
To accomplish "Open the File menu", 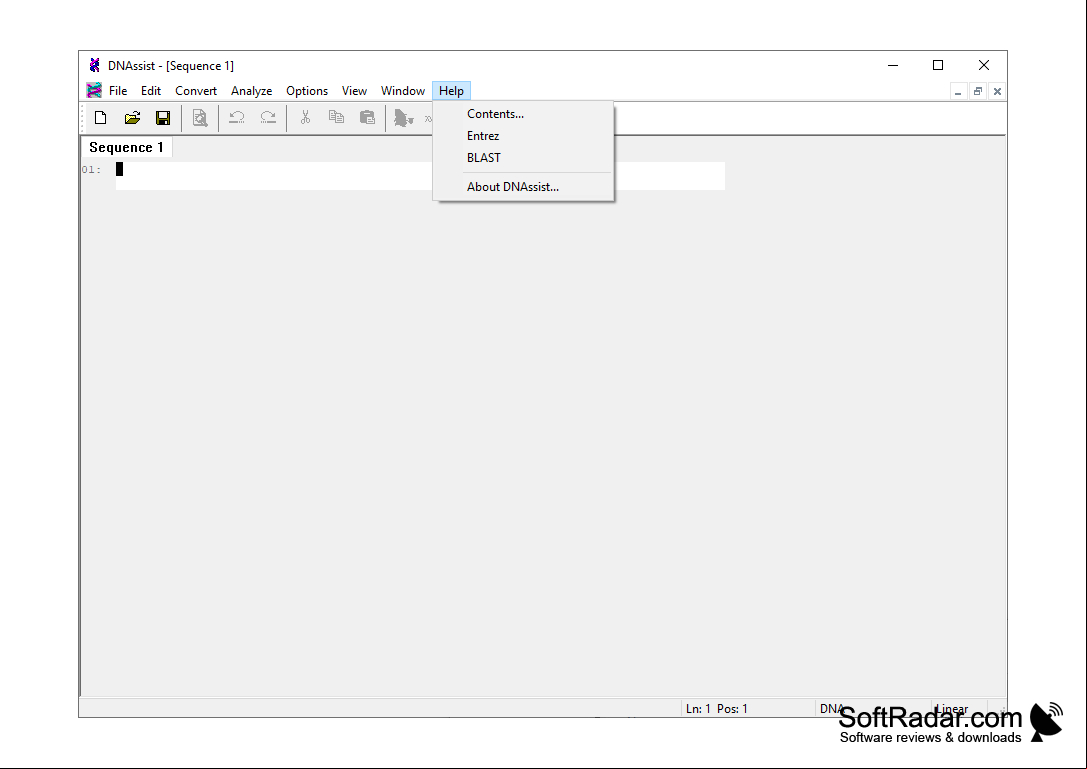I will 118,91.
